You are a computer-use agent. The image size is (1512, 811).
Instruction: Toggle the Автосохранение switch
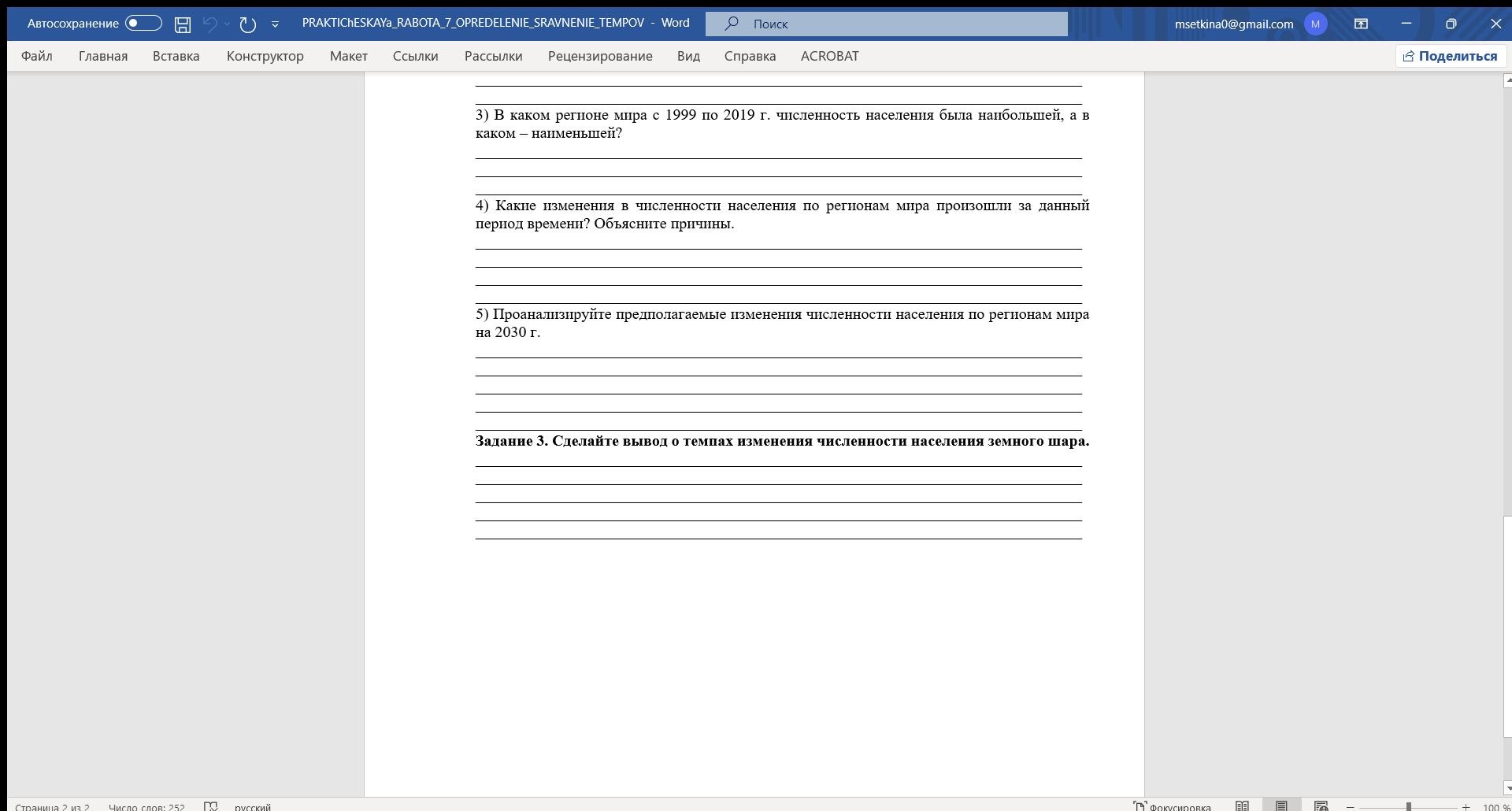[143, 24]
